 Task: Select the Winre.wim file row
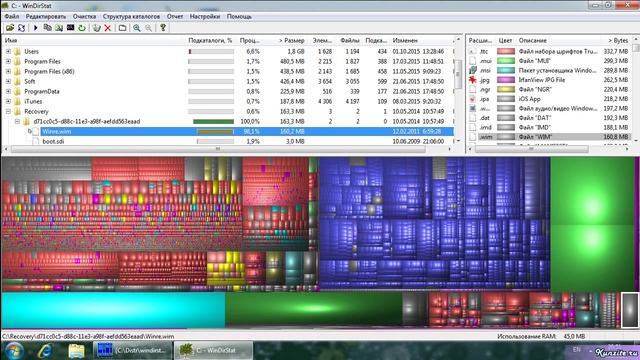coord(247,131)
